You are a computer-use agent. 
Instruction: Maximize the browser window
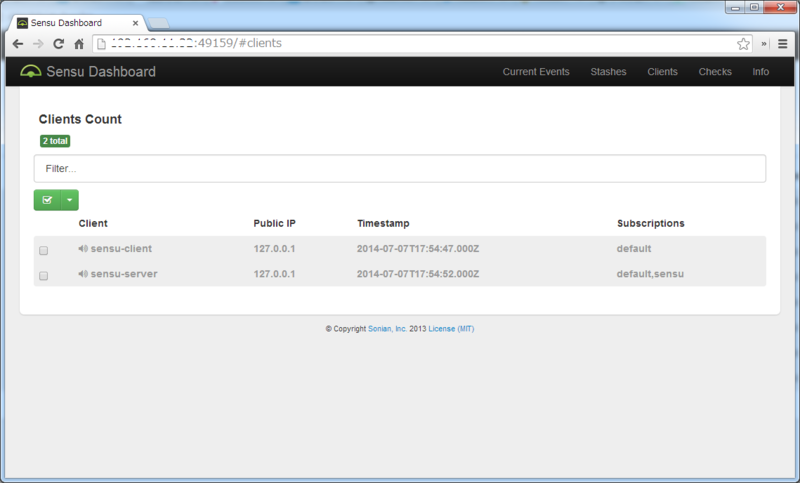coord(754,8)
